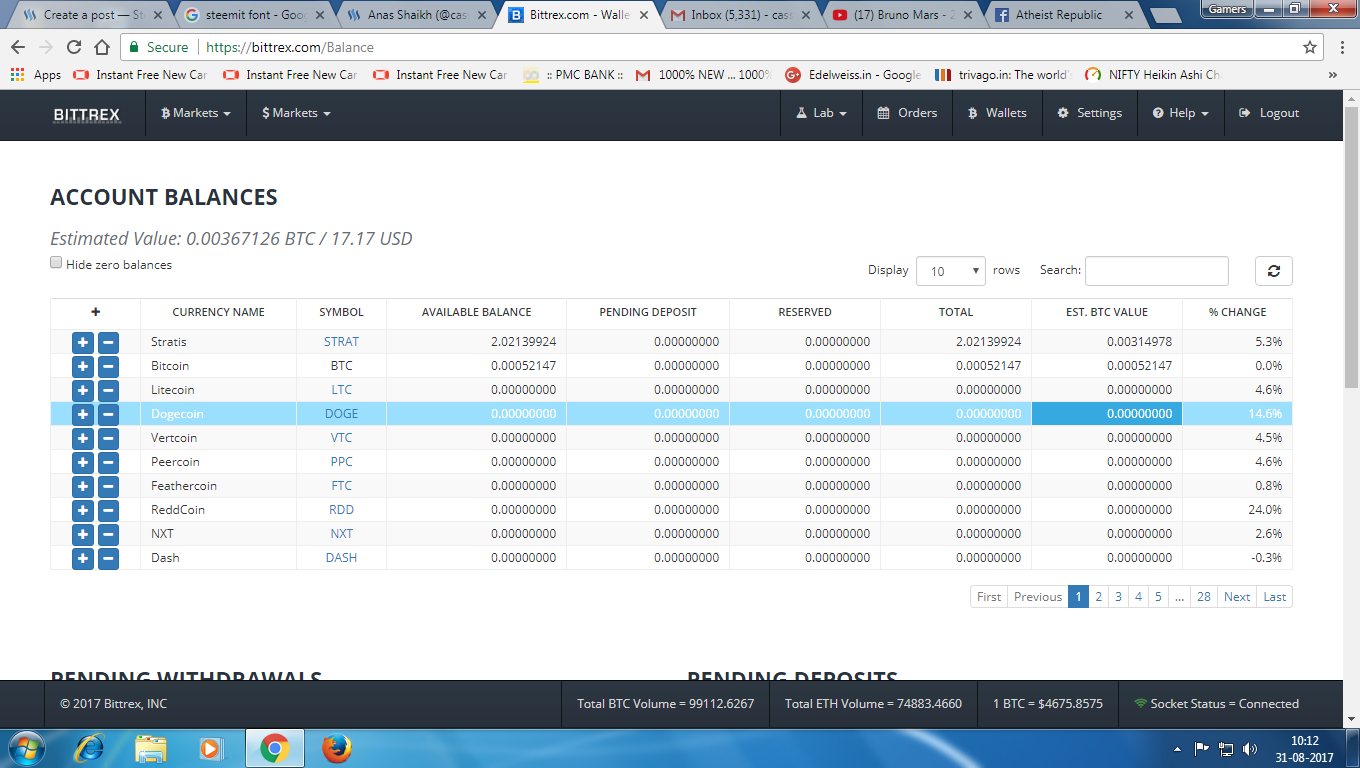
Task: Click the deposit plus icon for Feathercoin
Action: coord(83,486)
